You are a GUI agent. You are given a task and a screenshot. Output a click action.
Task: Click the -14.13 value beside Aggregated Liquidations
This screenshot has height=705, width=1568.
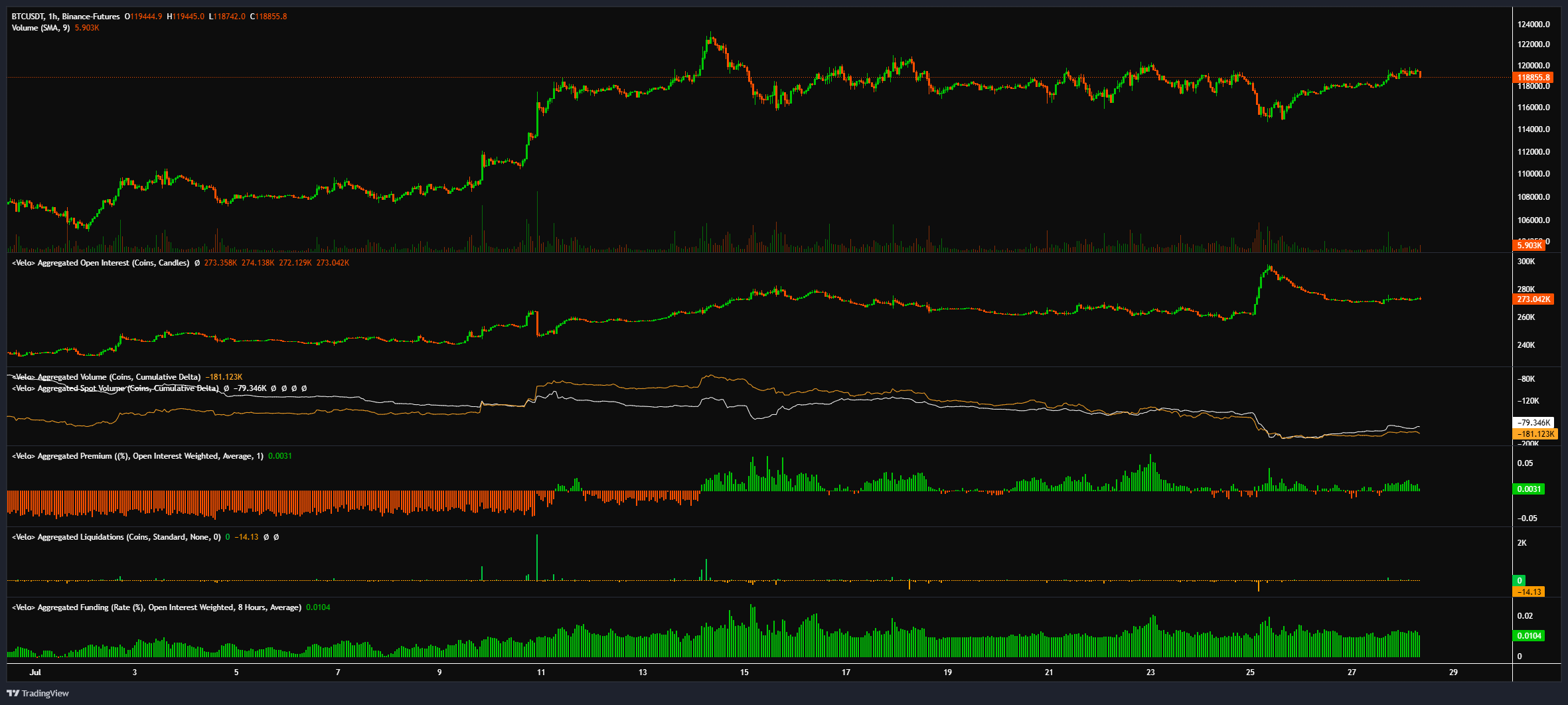point(246,537)
